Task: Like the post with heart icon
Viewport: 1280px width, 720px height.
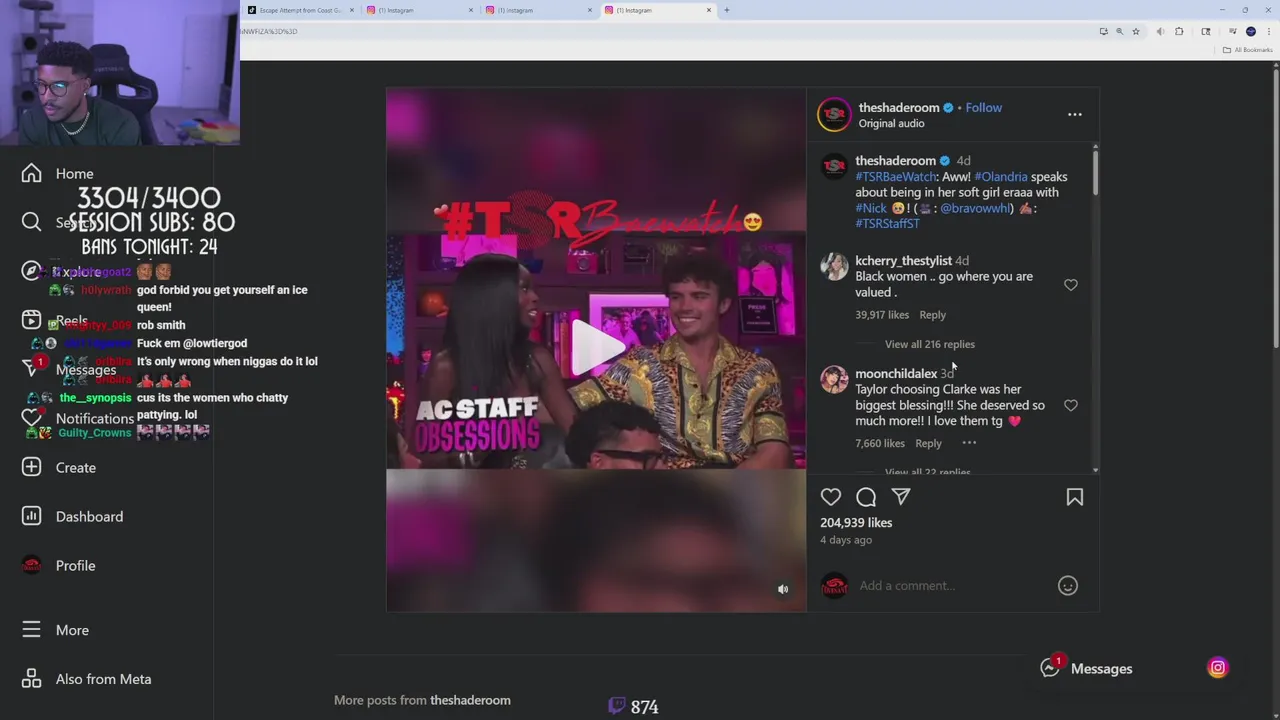Action: 831,497
